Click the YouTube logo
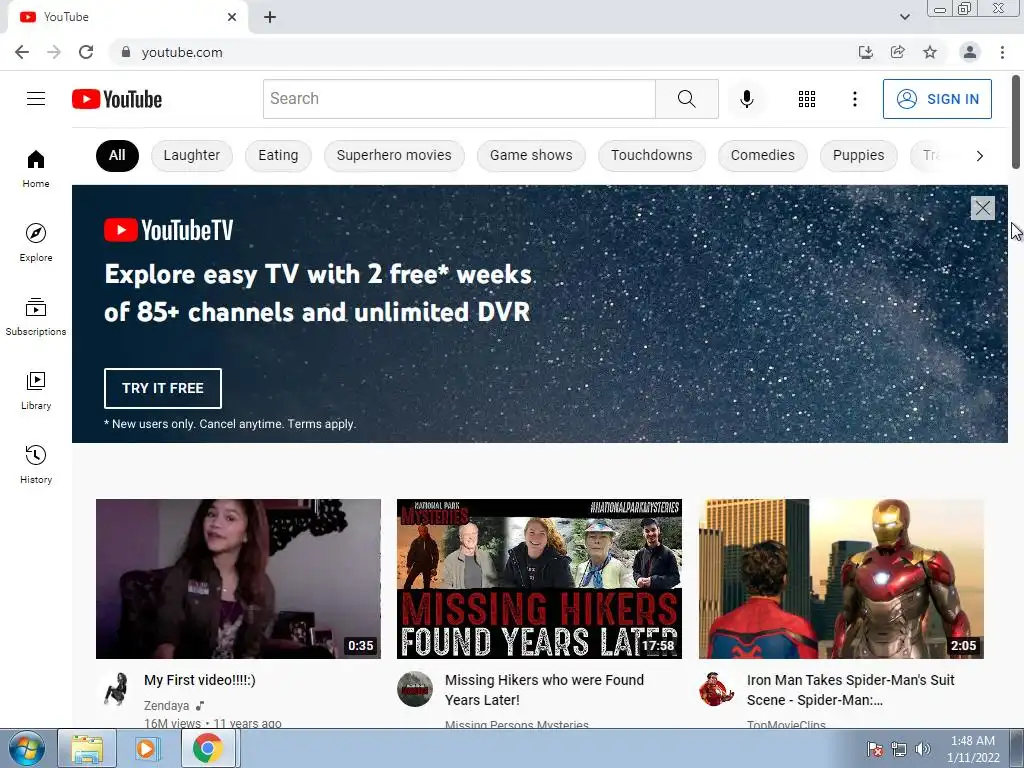The width and height of the screenshot is (1024, 768). pyautogui.click(x=117, y=99)
